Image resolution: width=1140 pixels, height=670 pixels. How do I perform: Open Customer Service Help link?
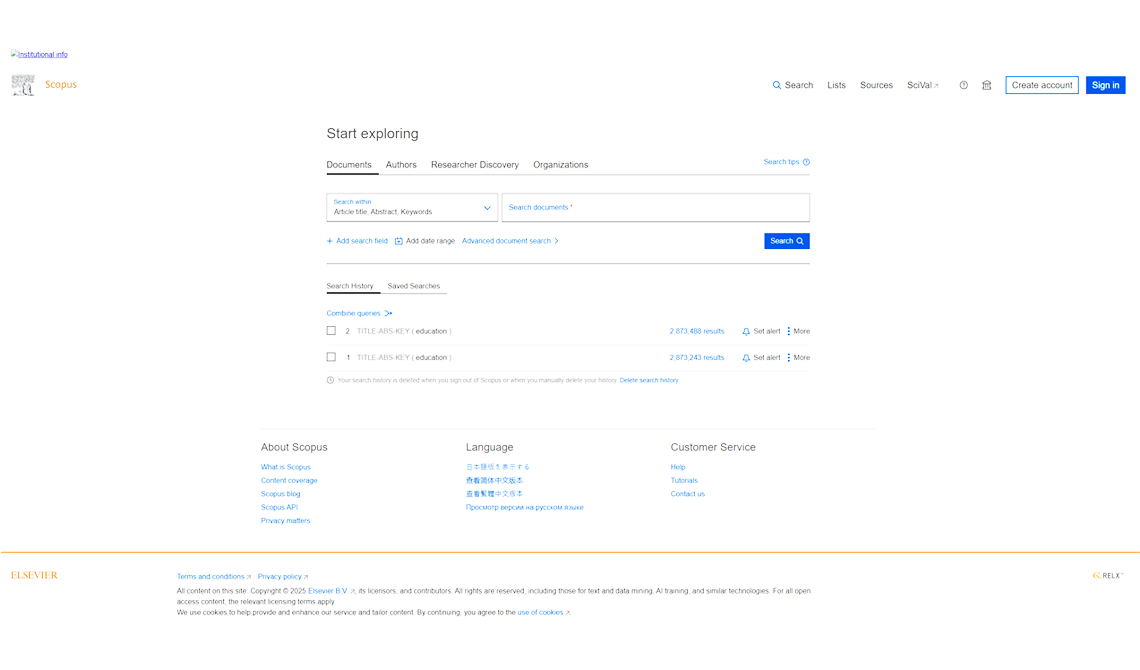pyautogui.click(x=678, y=467)
